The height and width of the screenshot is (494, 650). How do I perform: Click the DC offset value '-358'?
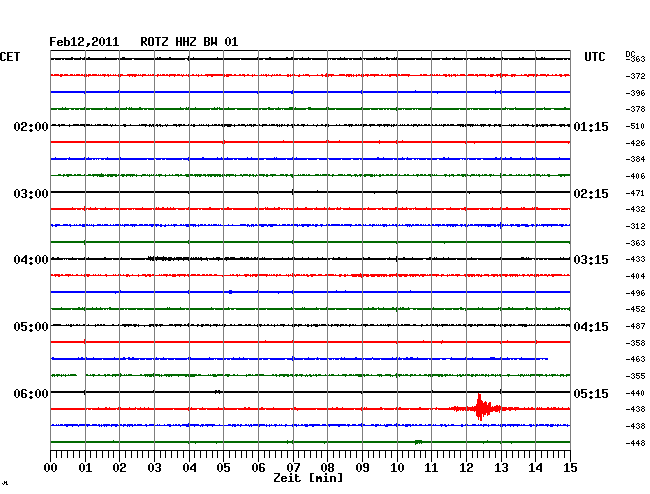tap(635, 344)
